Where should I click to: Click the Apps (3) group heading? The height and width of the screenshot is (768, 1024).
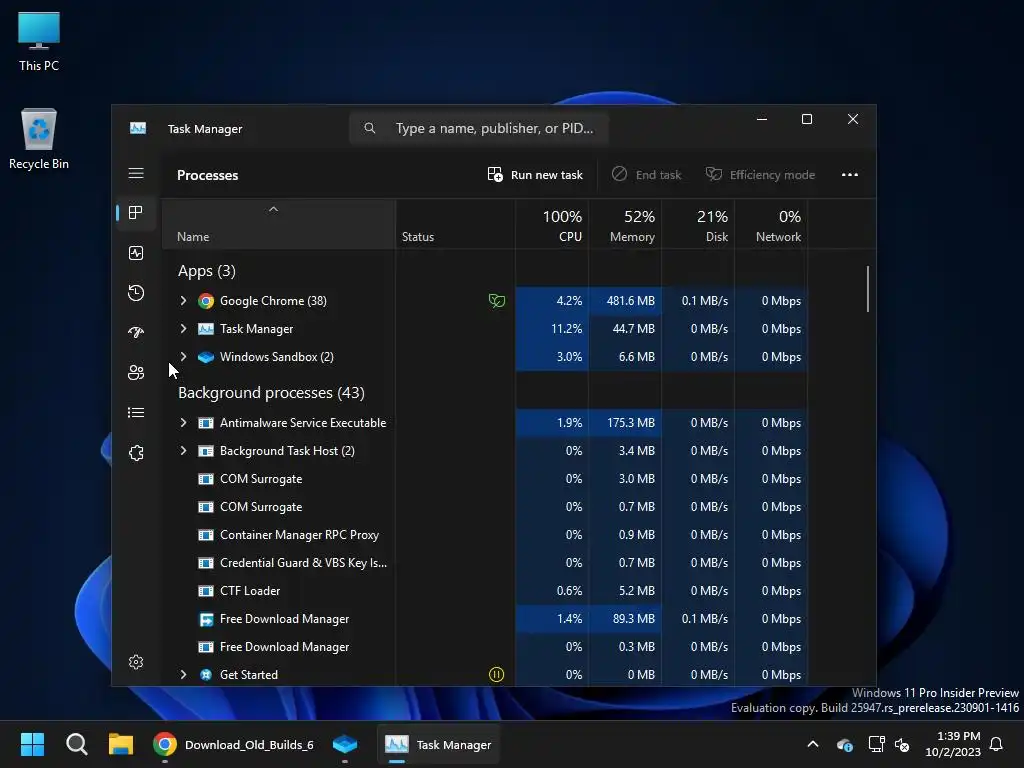(x=206, y=271)
